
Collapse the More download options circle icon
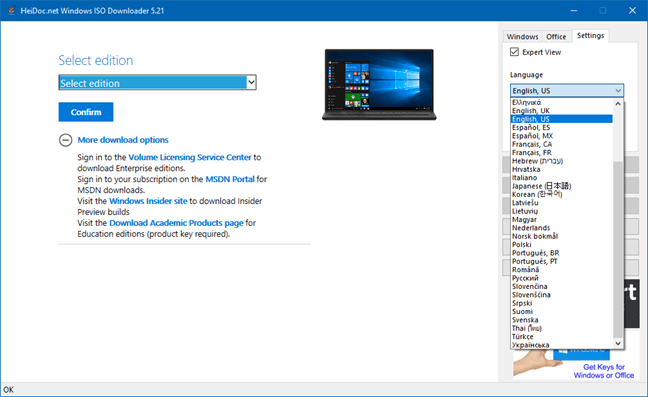click(65, 140)
